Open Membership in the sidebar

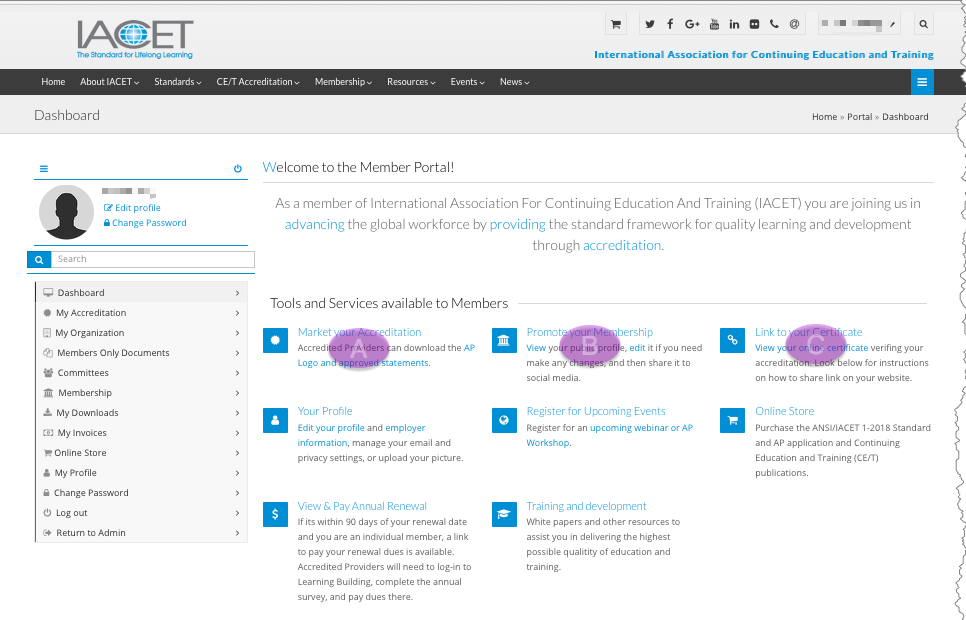point(142,393)
